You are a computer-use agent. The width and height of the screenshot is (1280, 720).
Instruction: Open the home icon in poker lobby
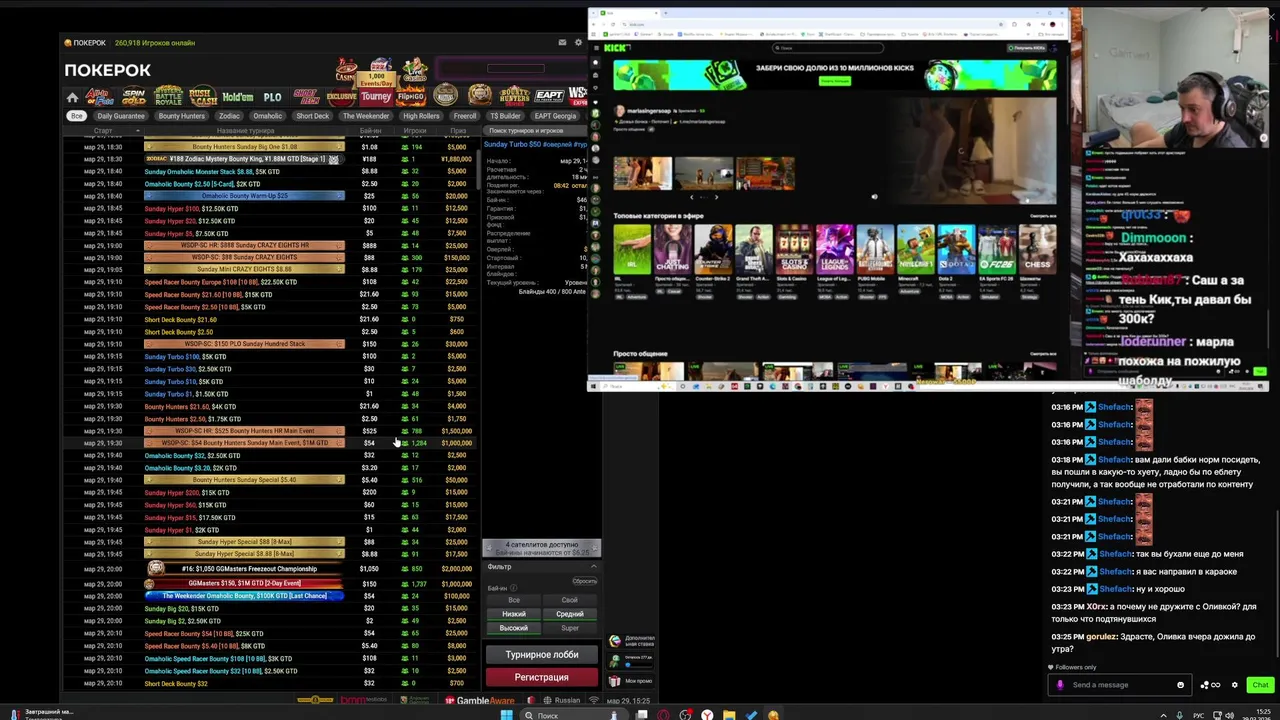tap(72, 97)
